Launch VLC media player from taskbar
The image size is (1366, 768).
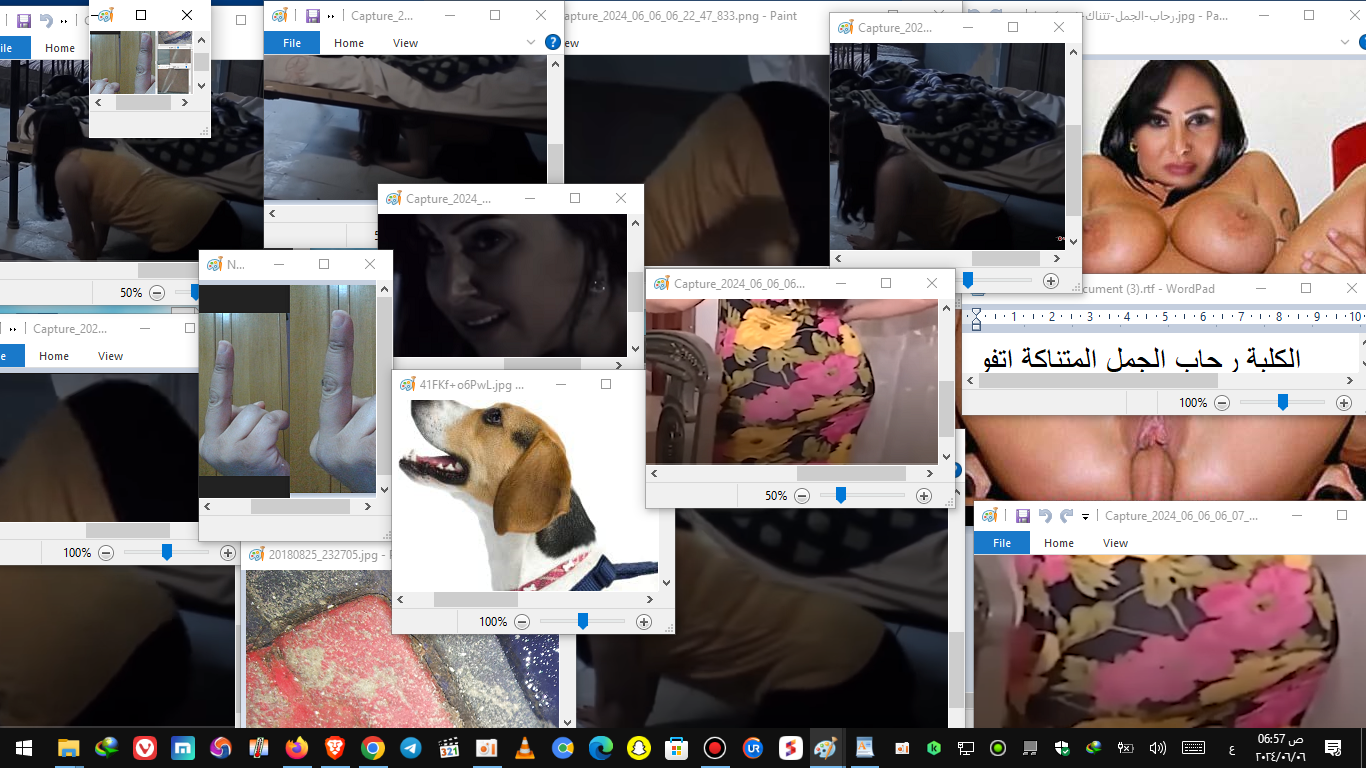point(524,747)
